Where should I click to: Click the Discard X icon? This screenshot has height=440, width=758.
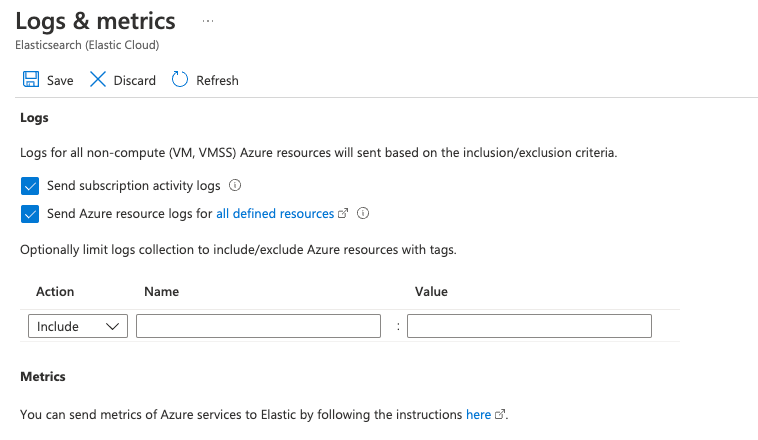(98, 80)
